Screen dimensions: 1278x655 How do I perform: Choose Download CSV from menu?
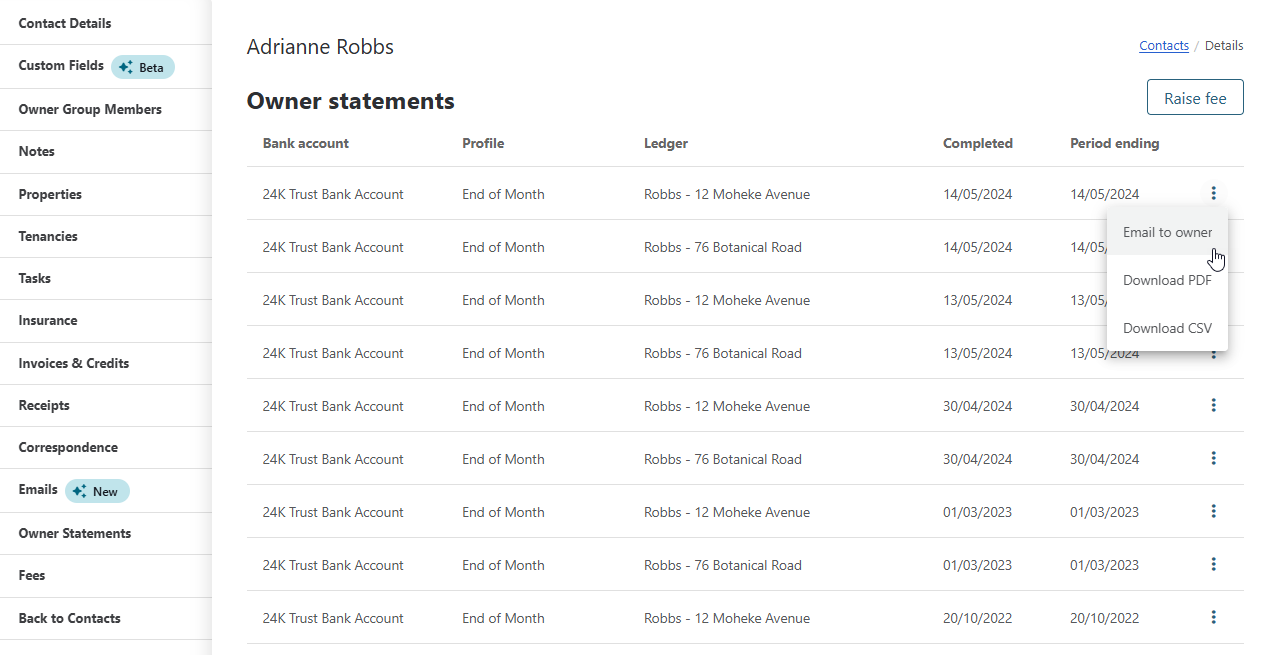coord(1167,328)
